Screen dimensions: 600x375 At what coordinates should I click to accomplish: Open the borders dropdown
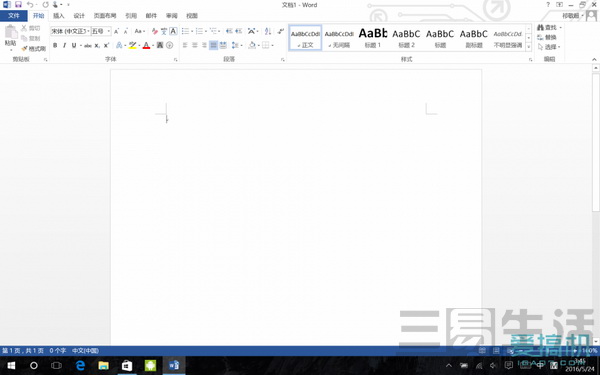click(x=272, y=45)
